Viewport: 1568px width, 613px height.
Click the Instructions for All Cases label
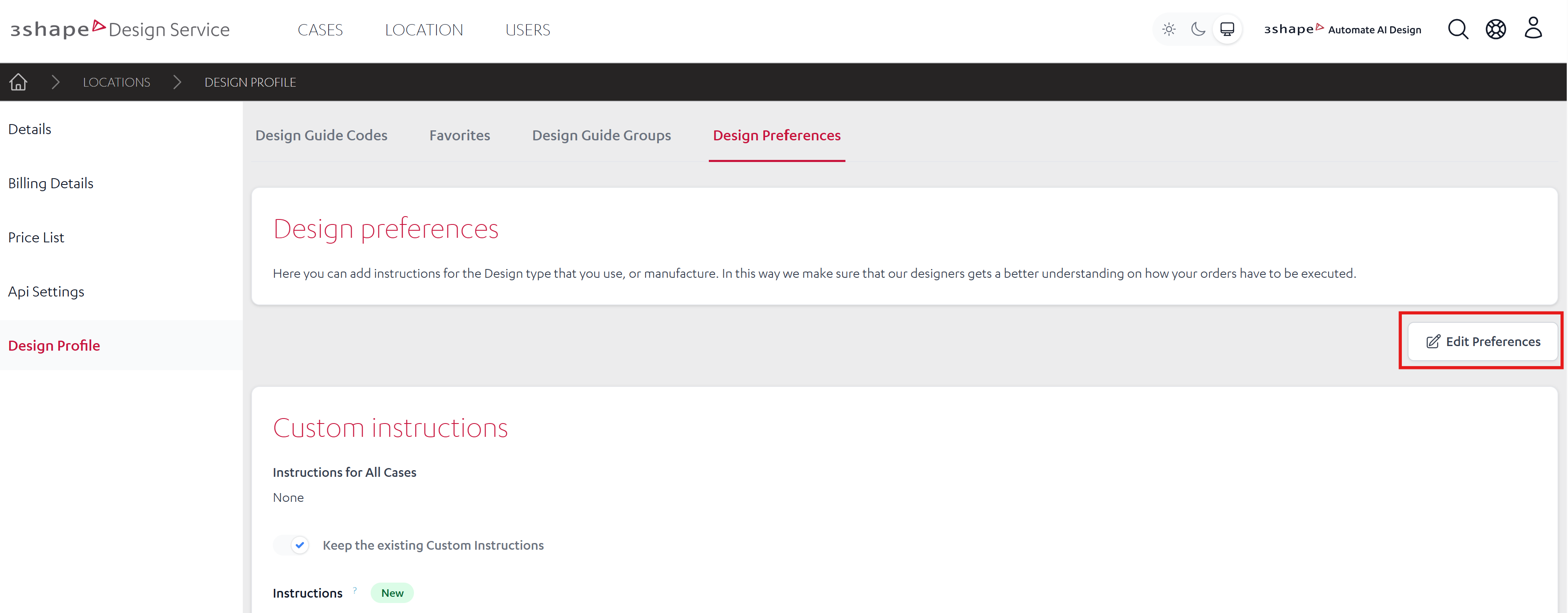click(x=344, y=472)
